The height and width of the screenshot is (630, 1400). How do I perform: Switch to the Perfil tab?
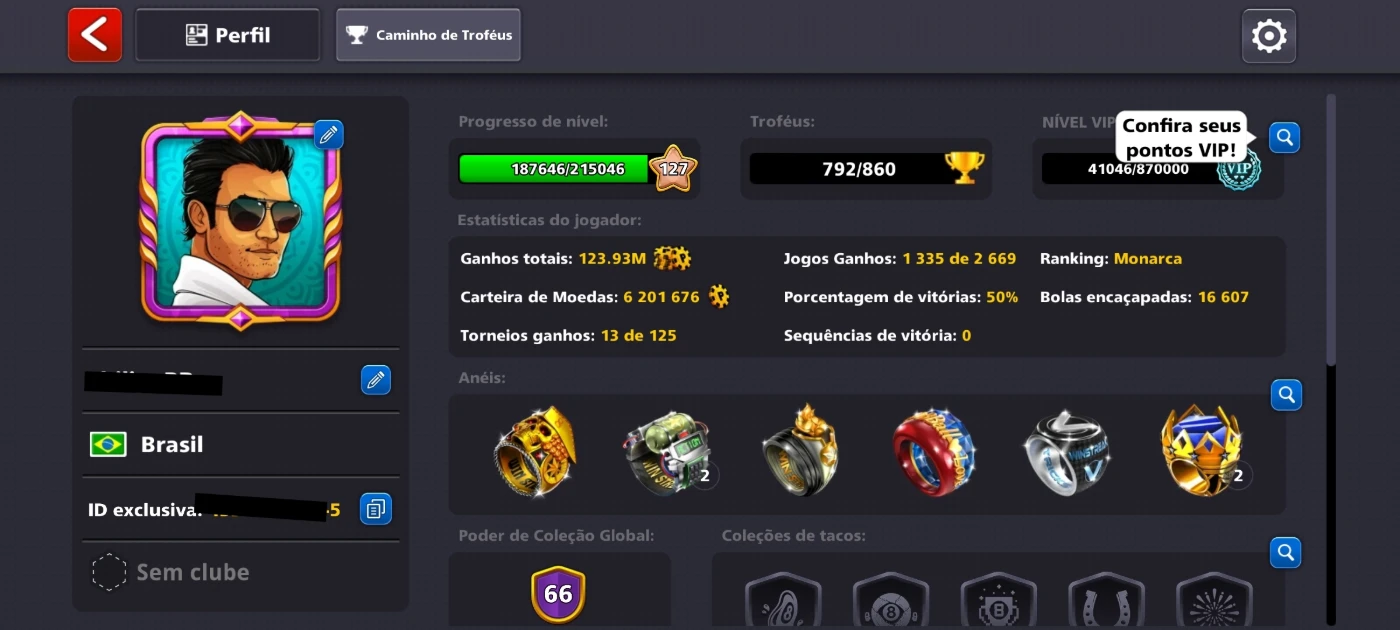click(228, 35)
